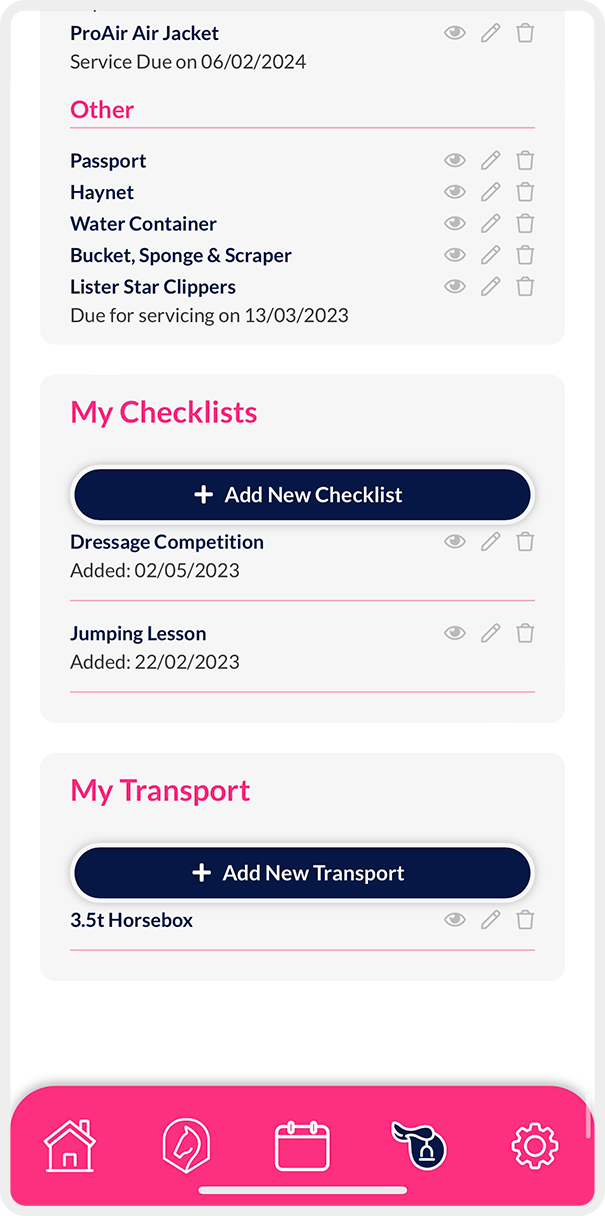Select the saddle tack tab icon
Viewport: 605px width, 1216px height.
pyautogui.click(x=418, y=1145)
